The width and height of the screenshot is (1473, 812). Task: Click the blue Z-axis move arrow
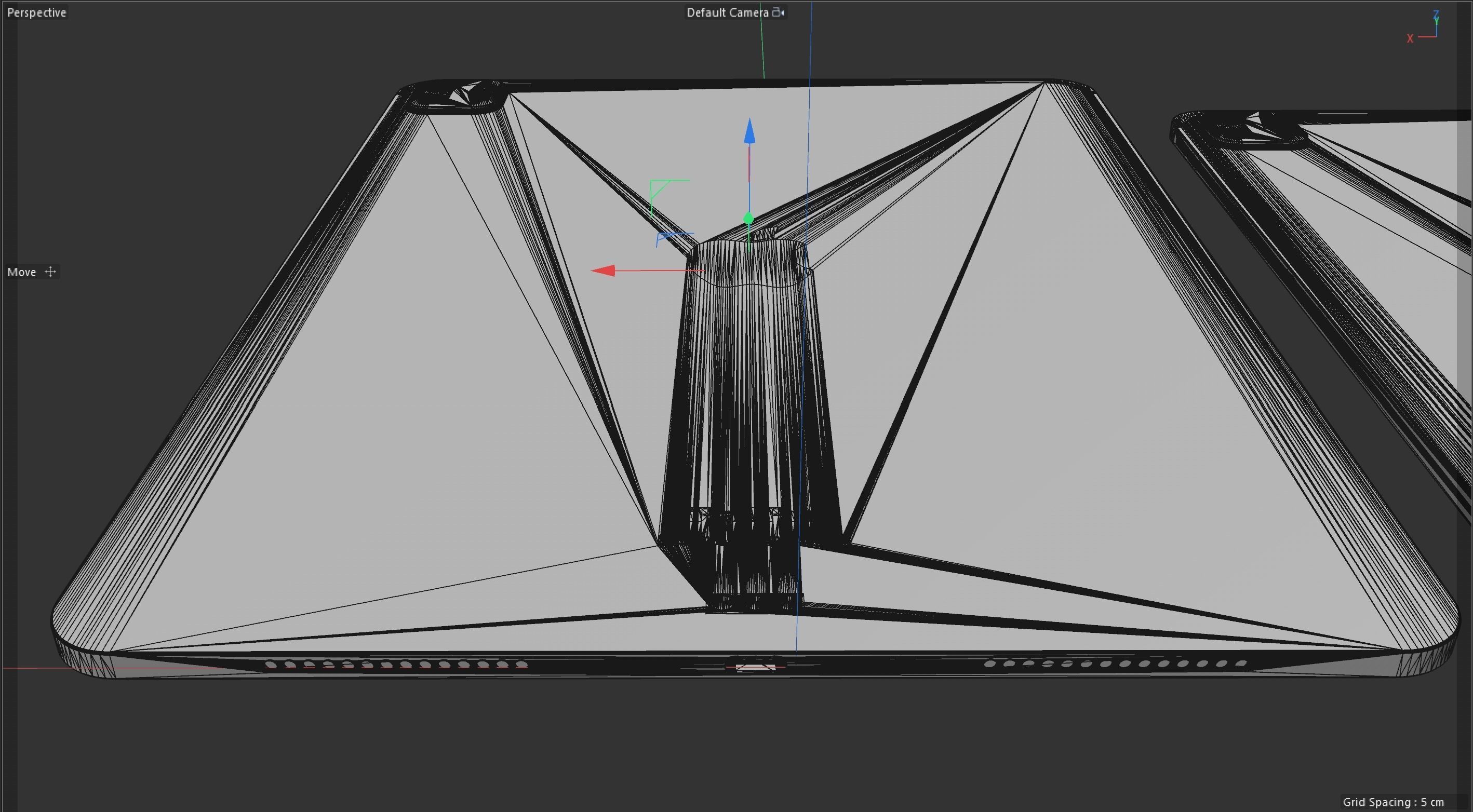749,131
